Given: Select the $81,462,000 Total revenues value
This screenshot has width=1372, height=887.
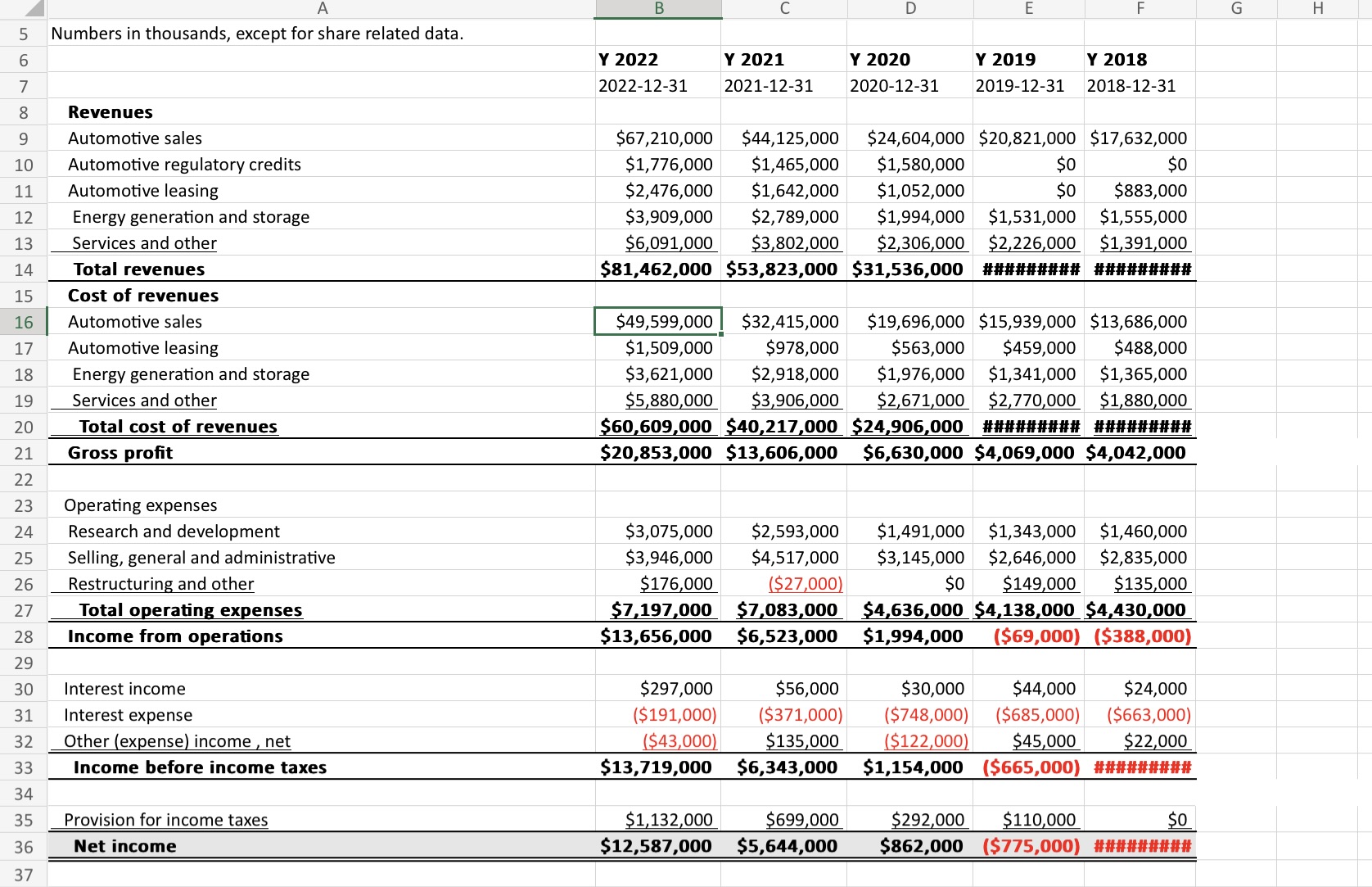Looking at the screenshot, I should (656, 269).
